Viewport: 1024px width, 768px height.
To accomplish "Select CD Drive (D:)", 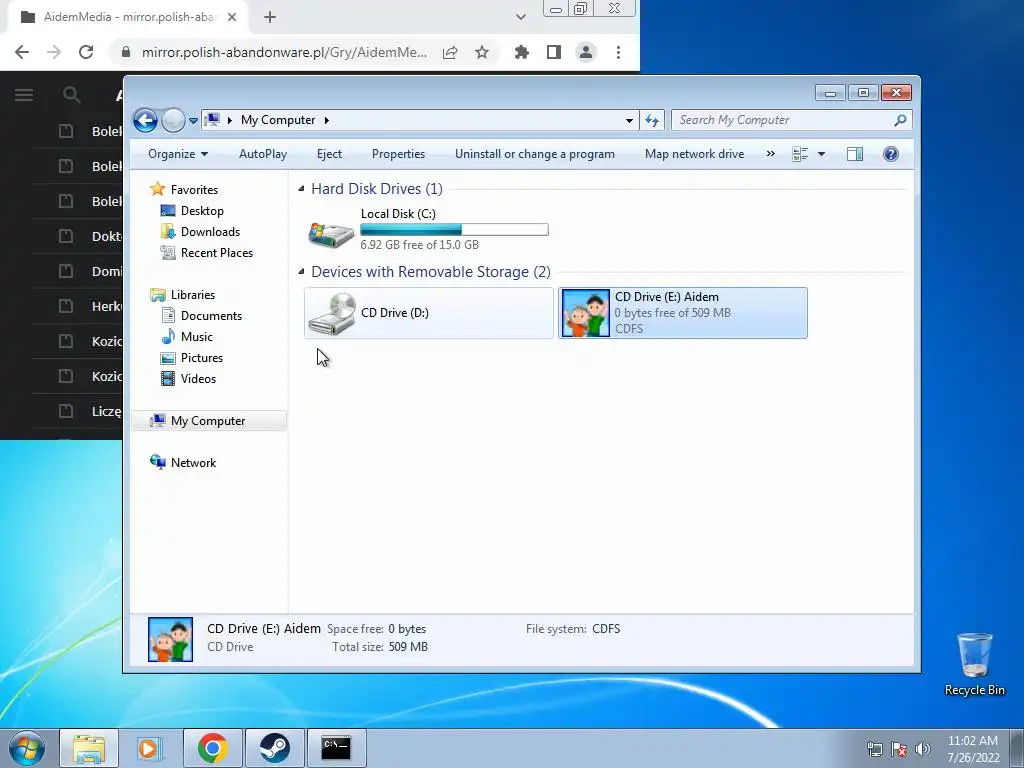I will [428, 313].
